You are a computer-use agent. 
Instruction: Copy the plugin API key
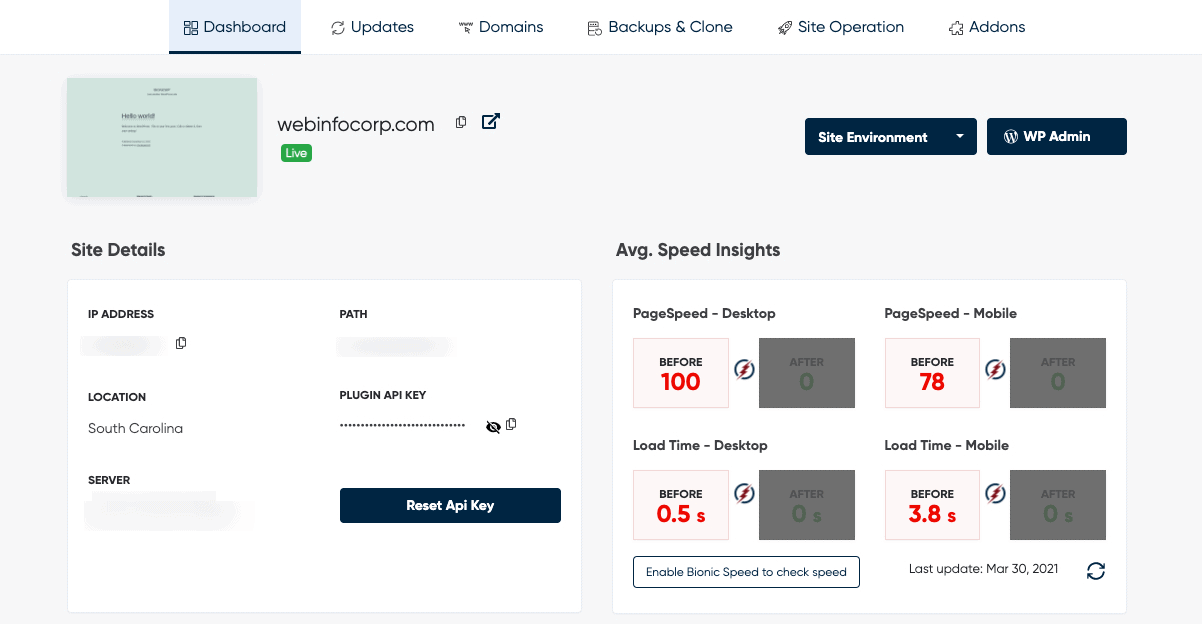coord(511,424)
